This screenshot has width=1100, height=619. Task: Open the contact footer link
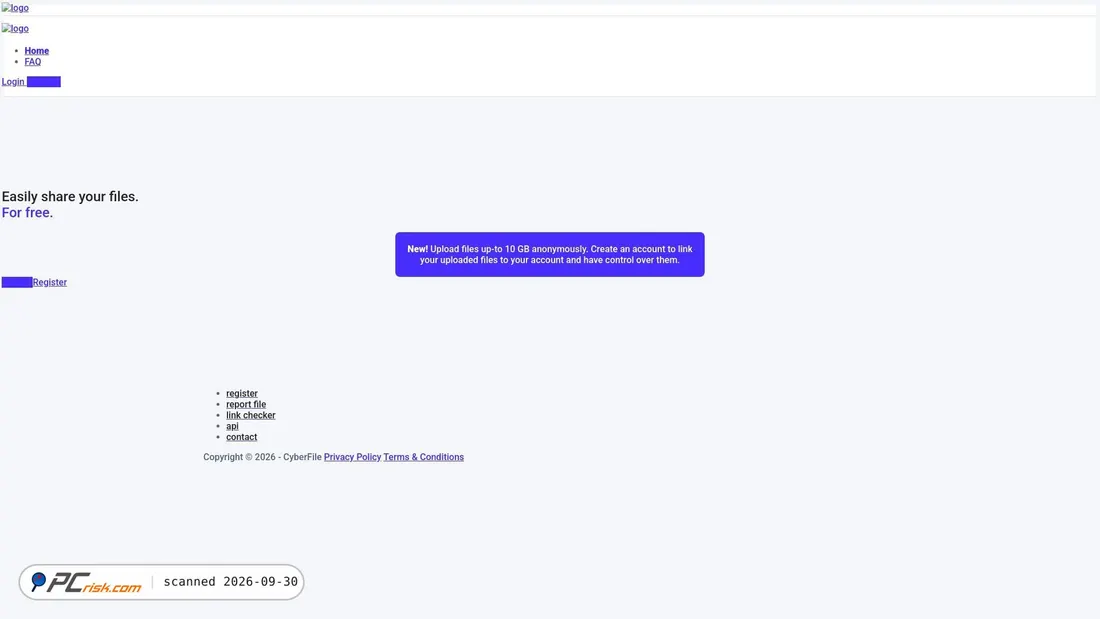click(241, 437)
